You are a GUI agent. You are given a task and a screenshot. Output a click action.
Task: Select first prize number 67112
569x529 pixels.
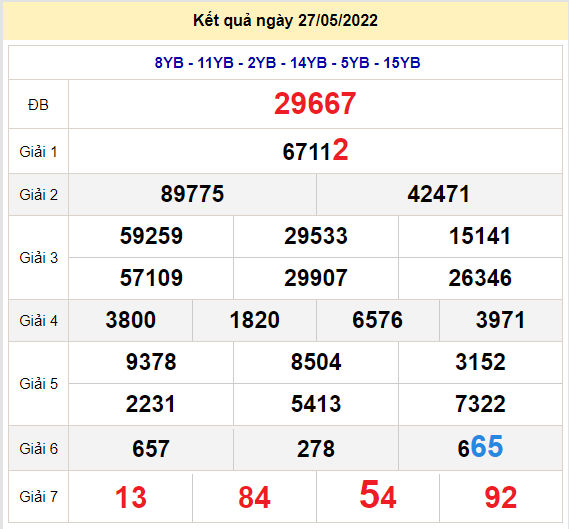pyautogui.click(x=315, y=150)
